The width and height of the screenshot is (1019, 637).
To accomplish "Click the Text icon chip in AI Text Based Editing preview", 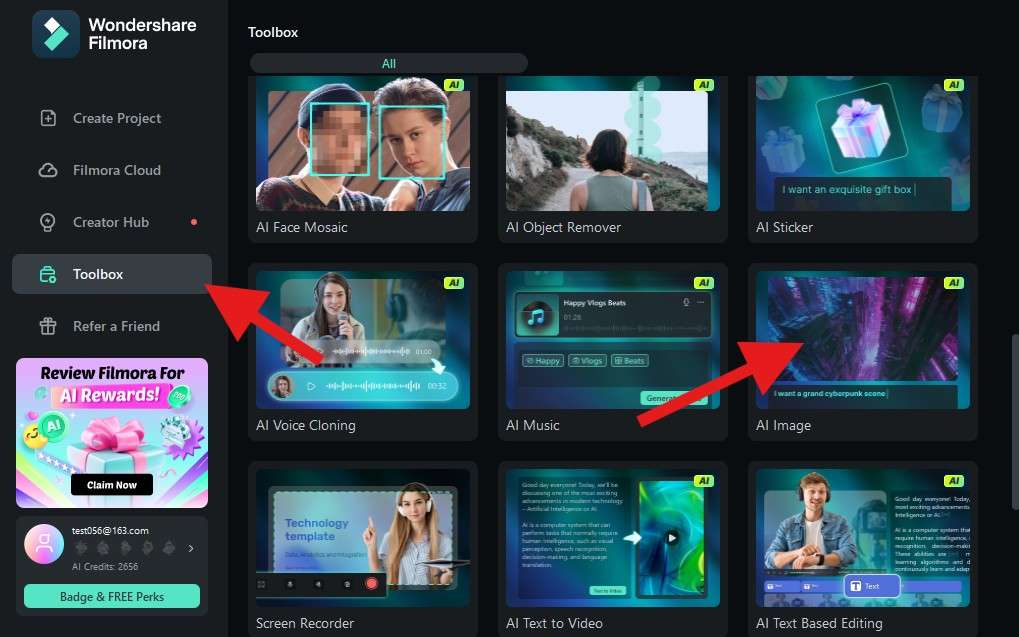I will tap(871, 586).
